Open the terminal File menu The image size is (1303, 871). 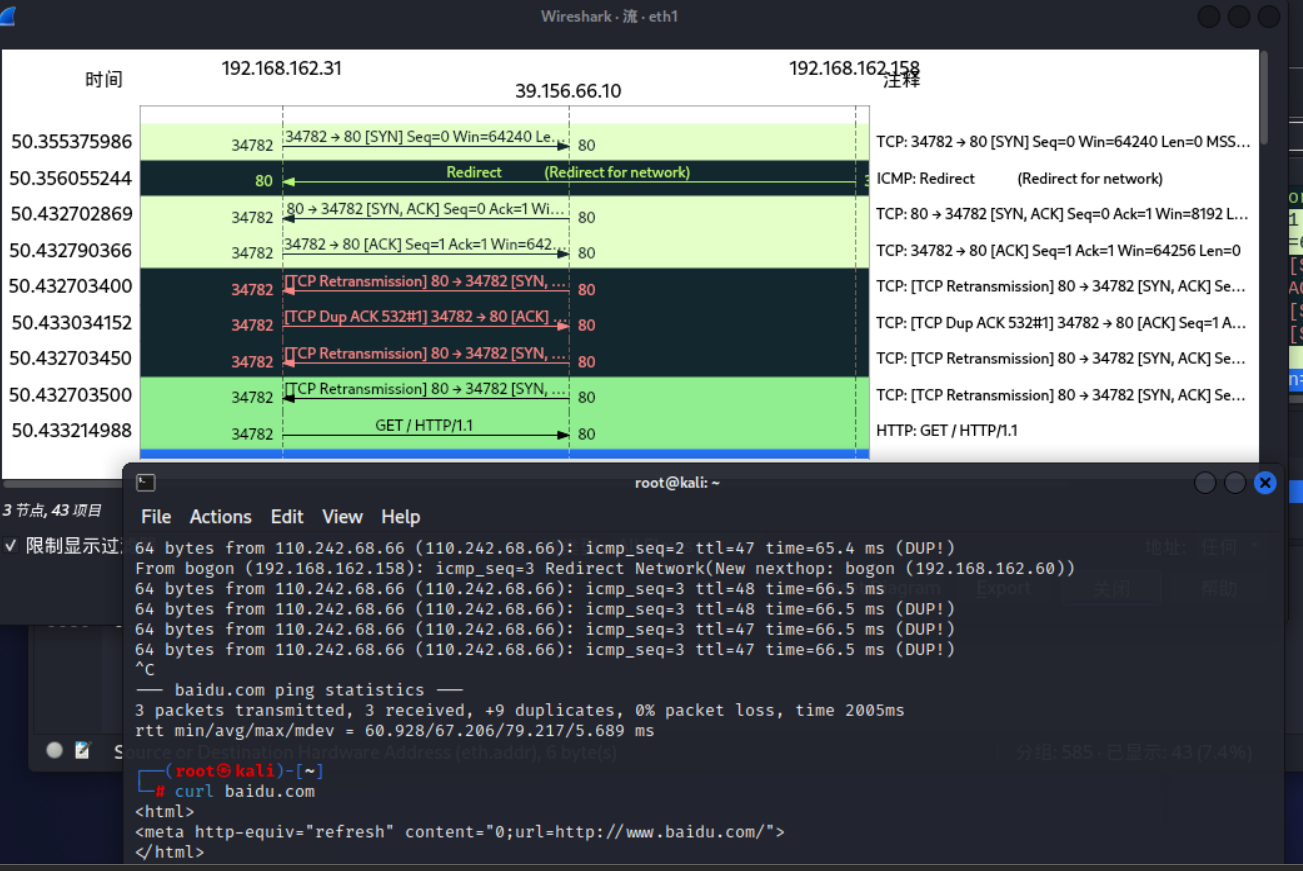click(156, 517)
